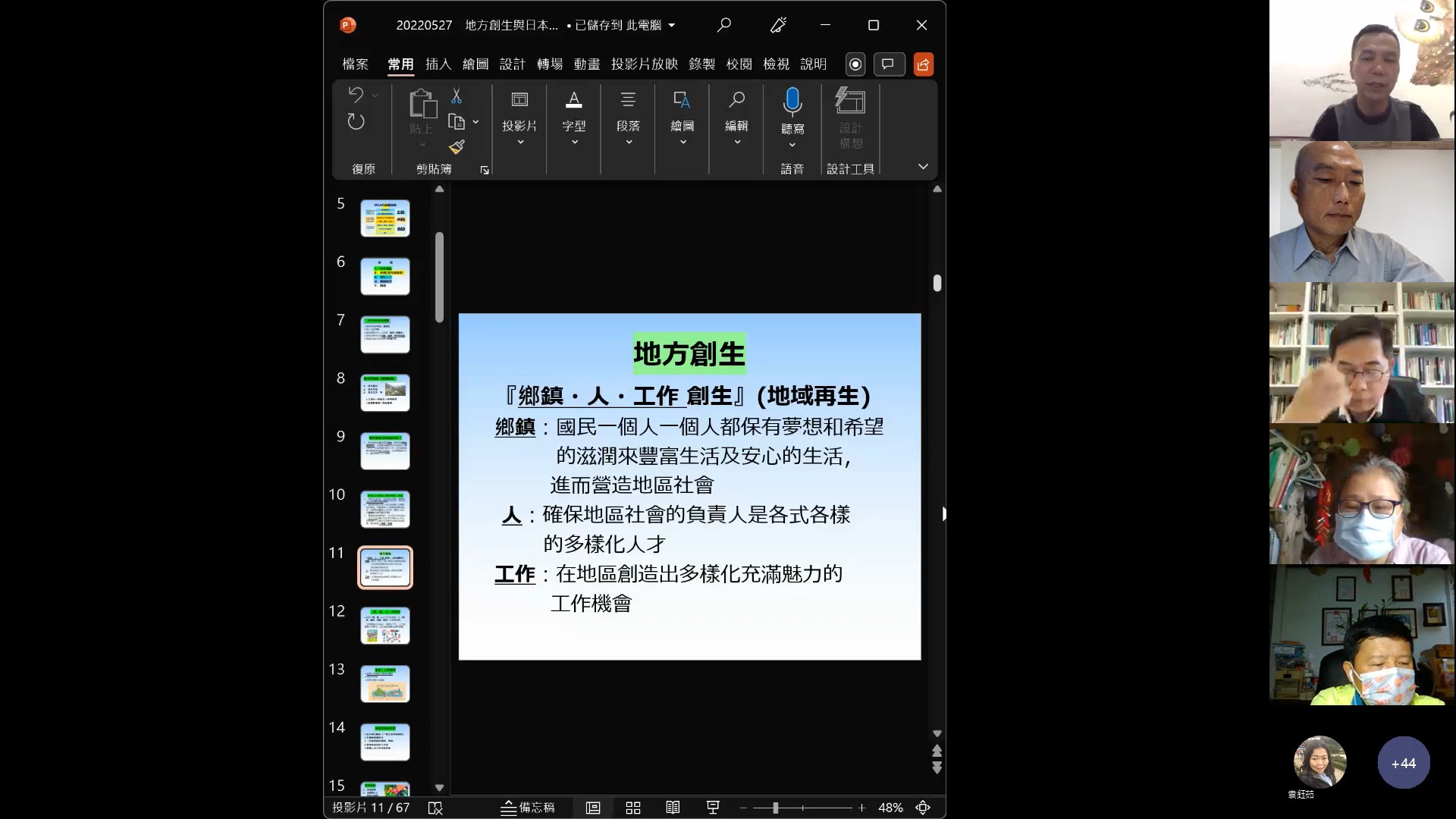The image size is (1456, 819).
Task: Open the 投影片放映 ribbon tab
Action: pos(644,64)
